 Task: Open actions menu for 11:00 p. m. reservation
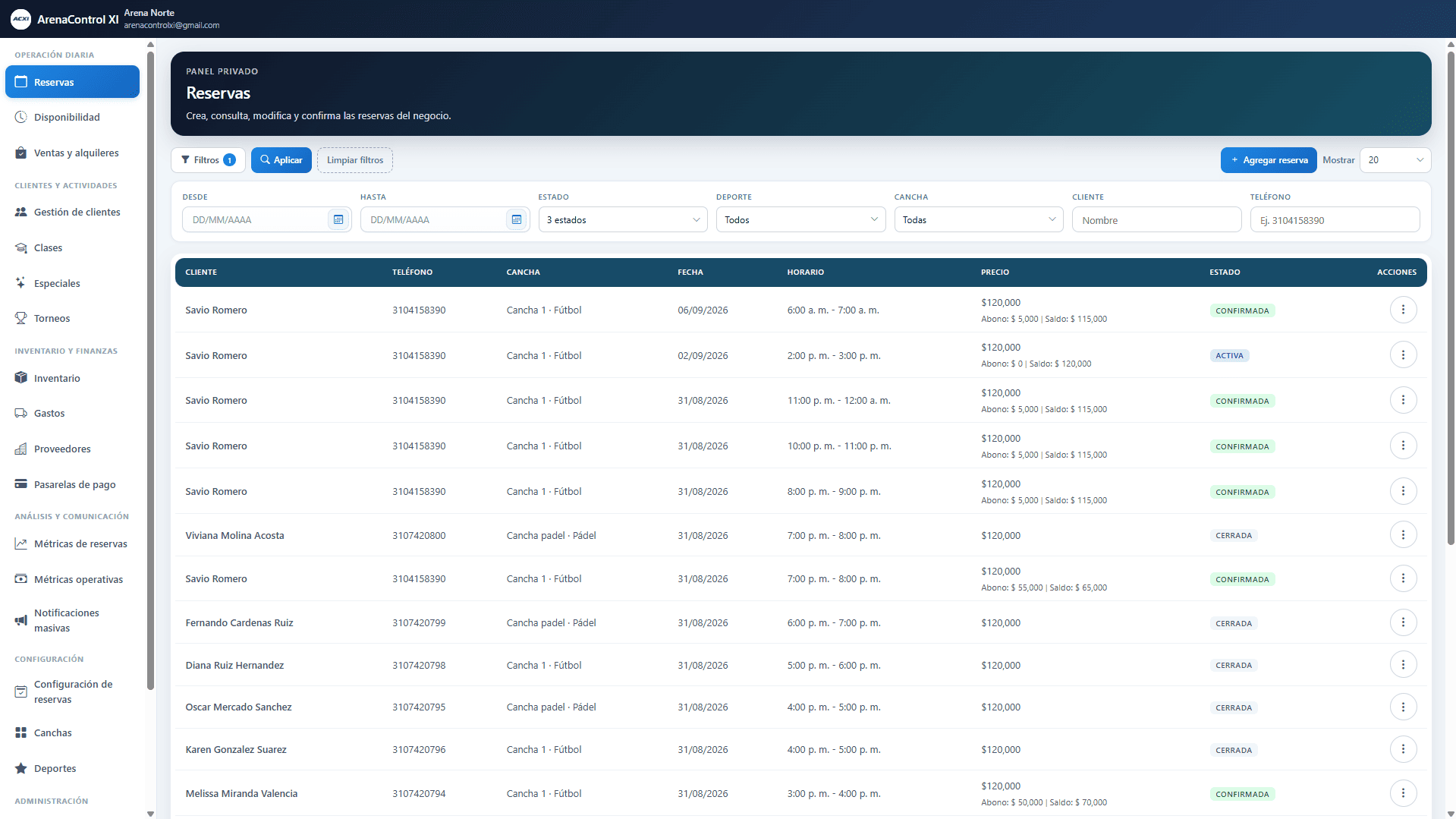(x=1403, y=400)
